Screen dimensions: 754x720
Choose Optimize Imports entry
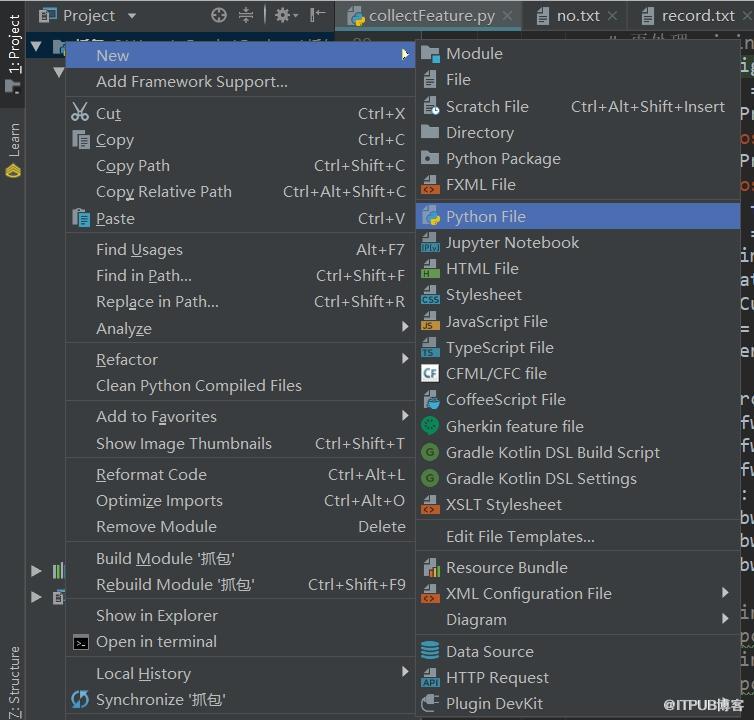240,500
